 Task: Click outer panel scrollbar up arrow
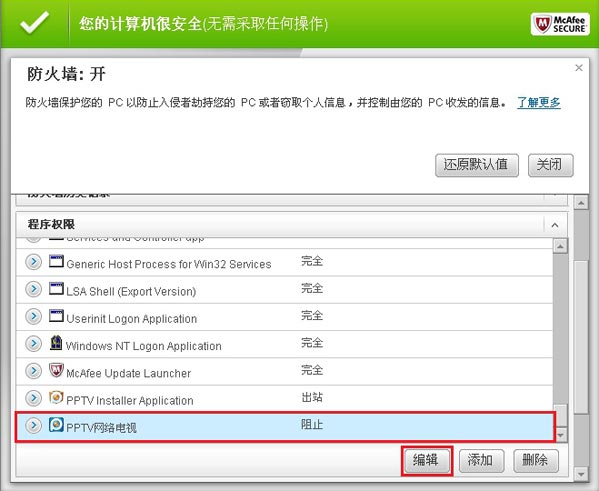click(x=581, y=203)
